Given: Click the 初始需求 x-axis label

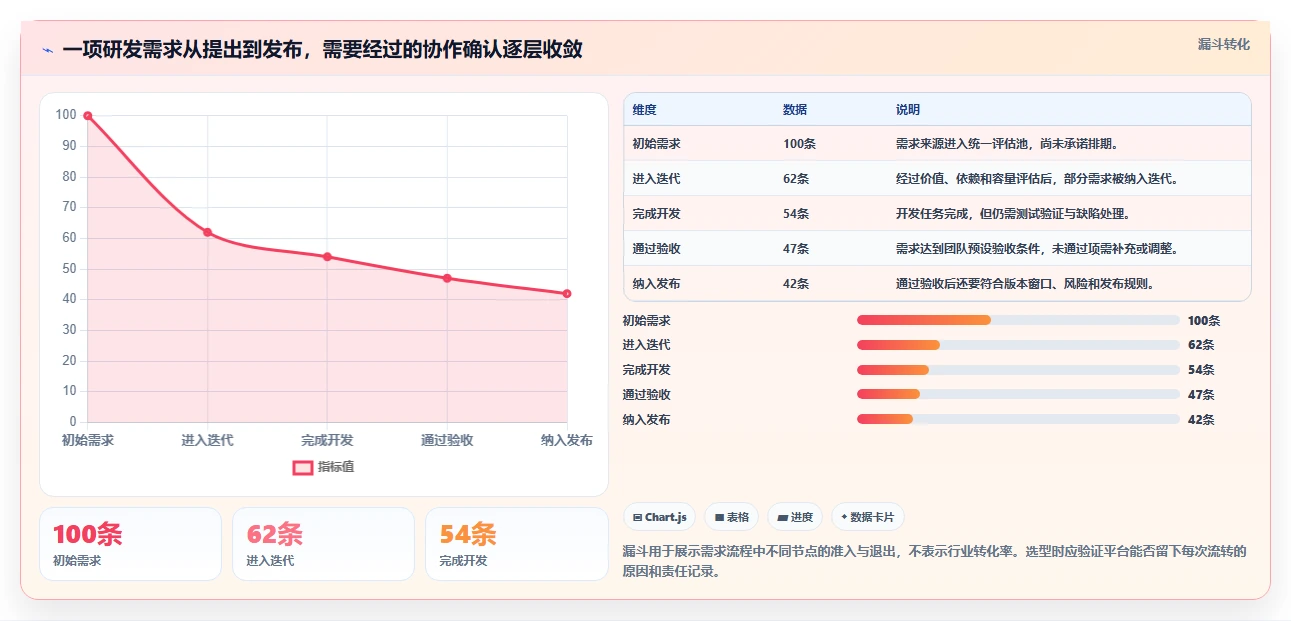Looking at the screenshot, I should click(x=88, y=441).
